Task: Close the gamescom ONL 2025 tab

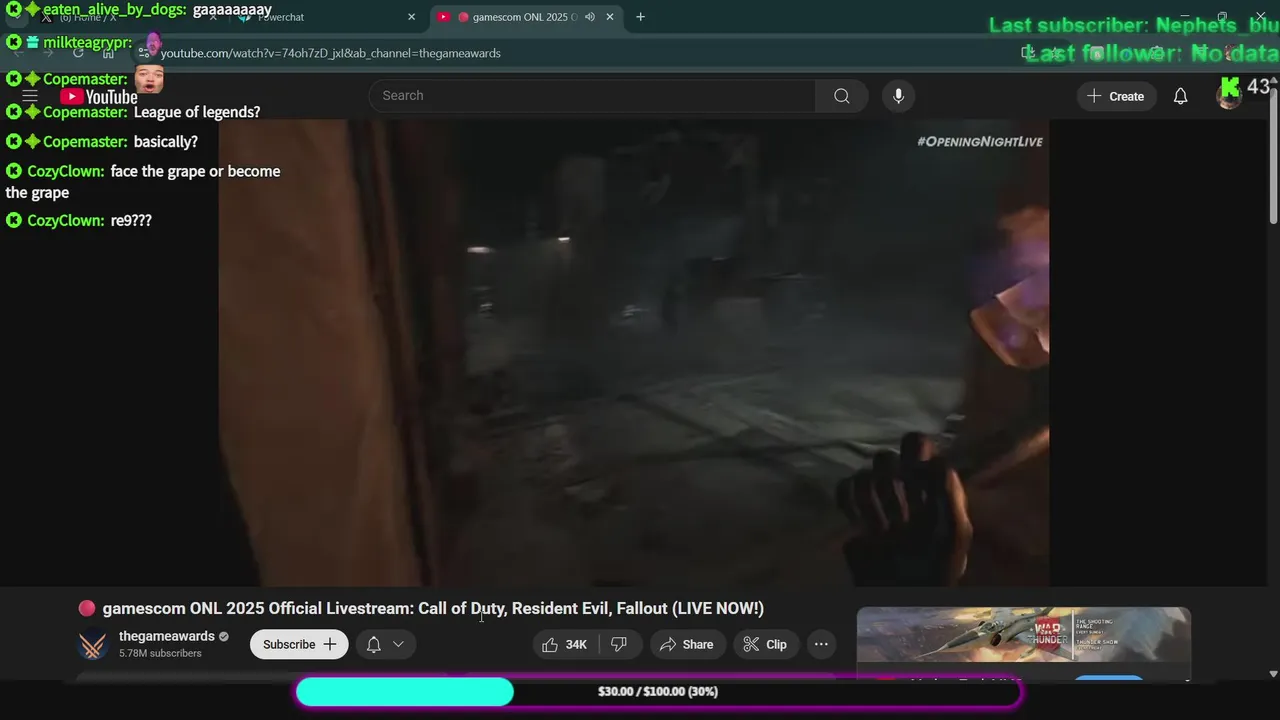Action: point(610,17)
